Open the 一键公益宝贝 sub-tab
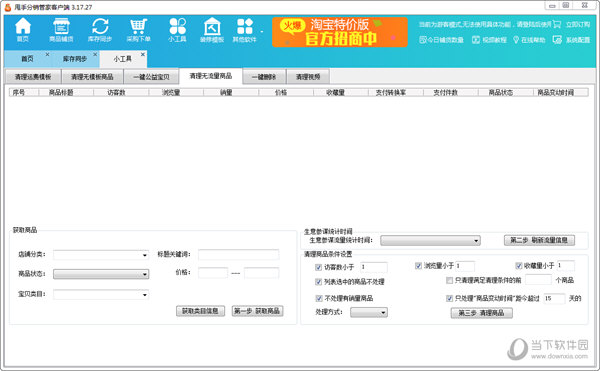The height and width of the screenshot is (371, 600). [x=152, y=77]
